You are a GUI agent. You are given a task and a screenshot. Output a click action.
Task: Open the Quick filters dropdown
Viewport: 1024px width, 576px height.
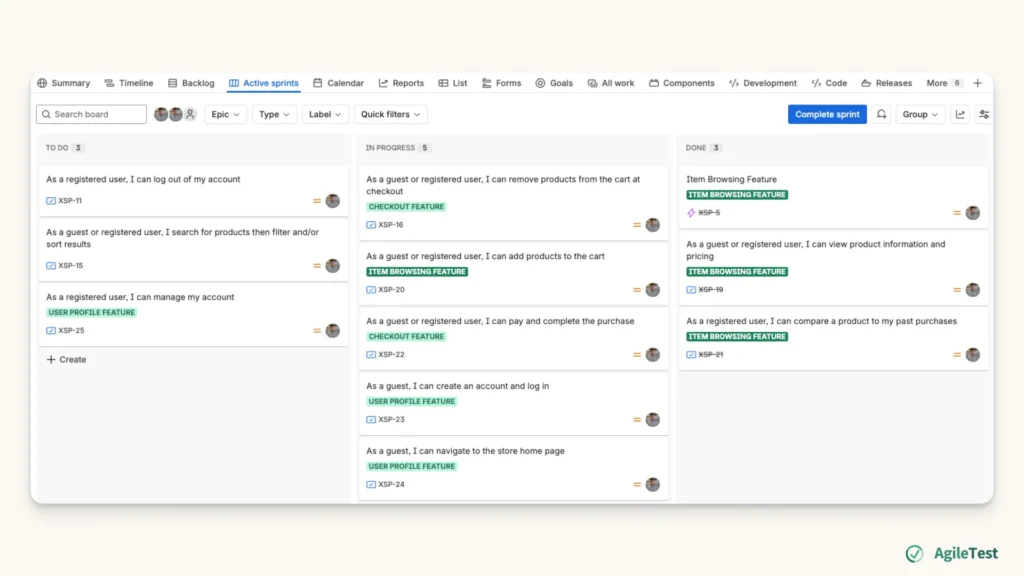tap(390, 114)
